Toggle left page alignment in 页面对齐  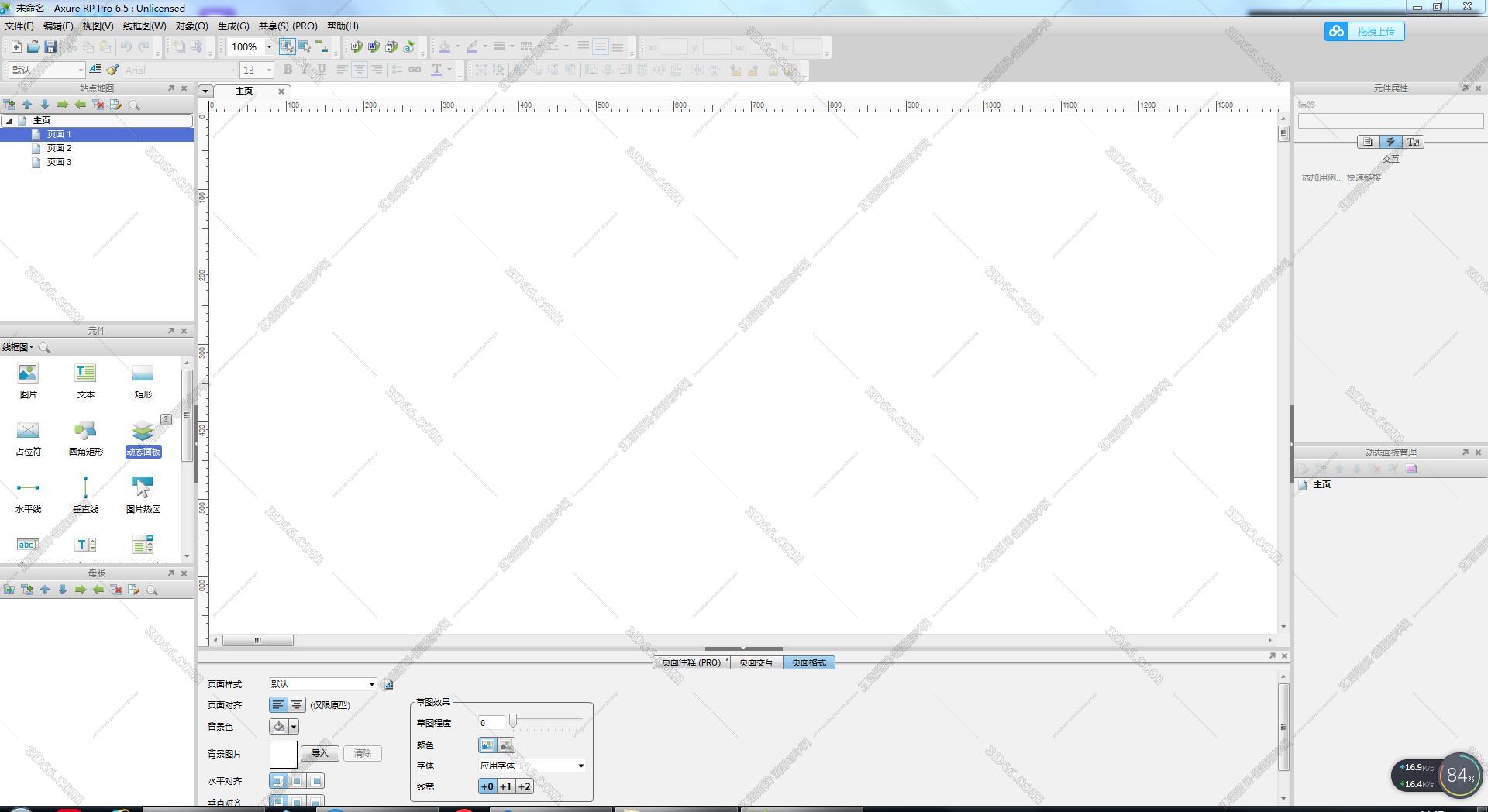pos(279,704)
